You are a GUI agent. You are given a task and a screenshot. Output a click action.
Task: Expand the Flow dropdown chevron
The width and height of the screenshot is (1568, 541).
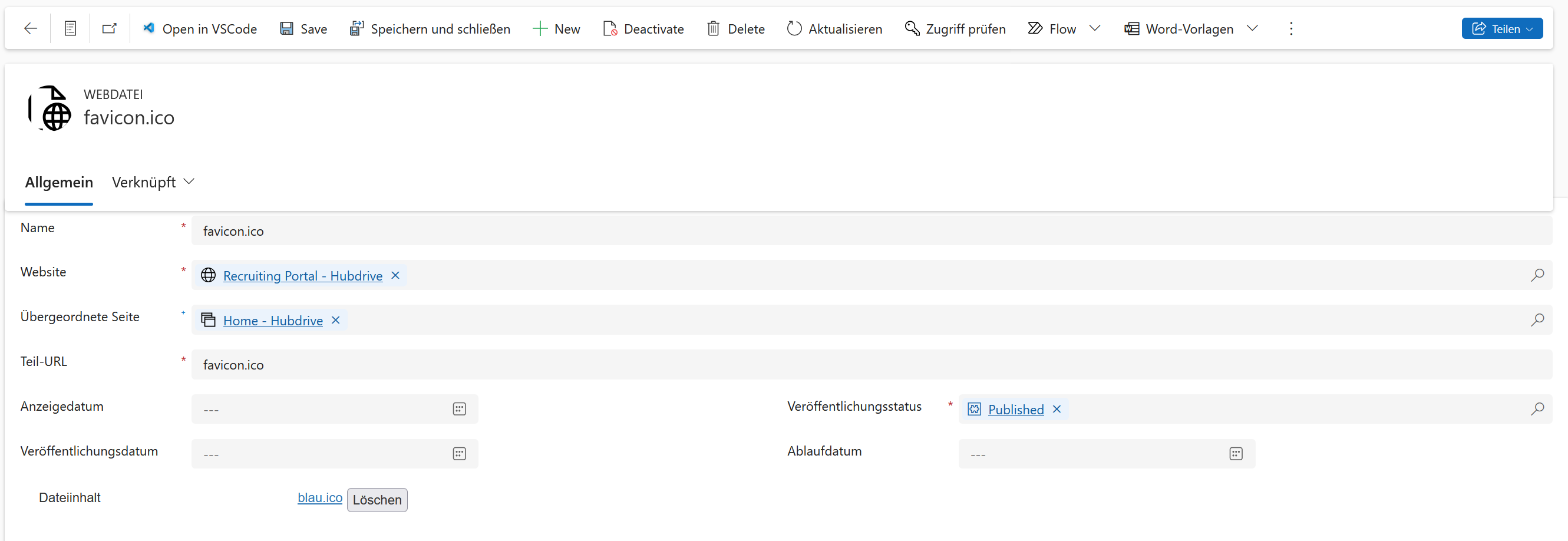pyautogui.click(x=1094, y=29)
